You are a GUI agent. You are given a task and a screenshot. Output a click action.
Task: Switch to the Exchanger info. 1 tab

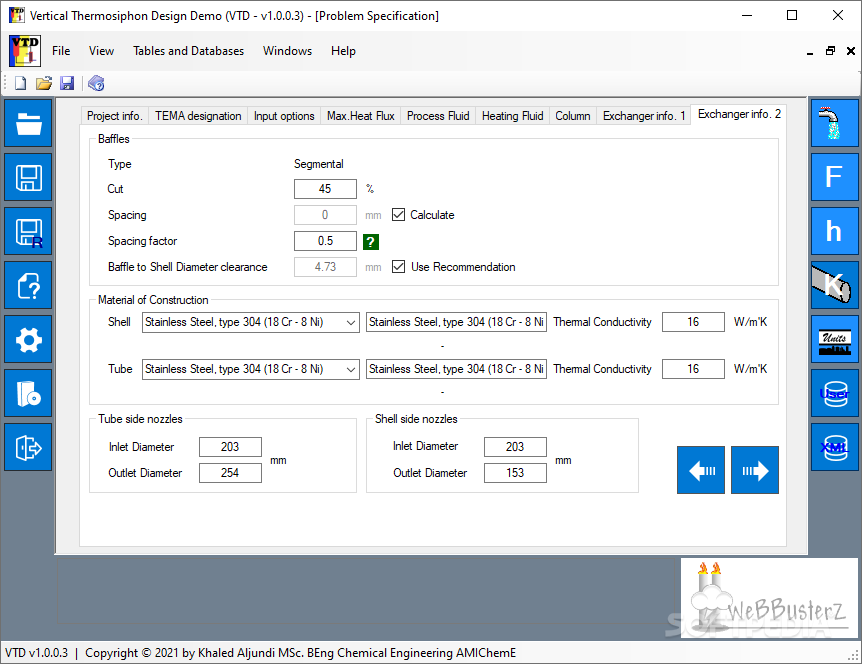(x=644, y=116)
